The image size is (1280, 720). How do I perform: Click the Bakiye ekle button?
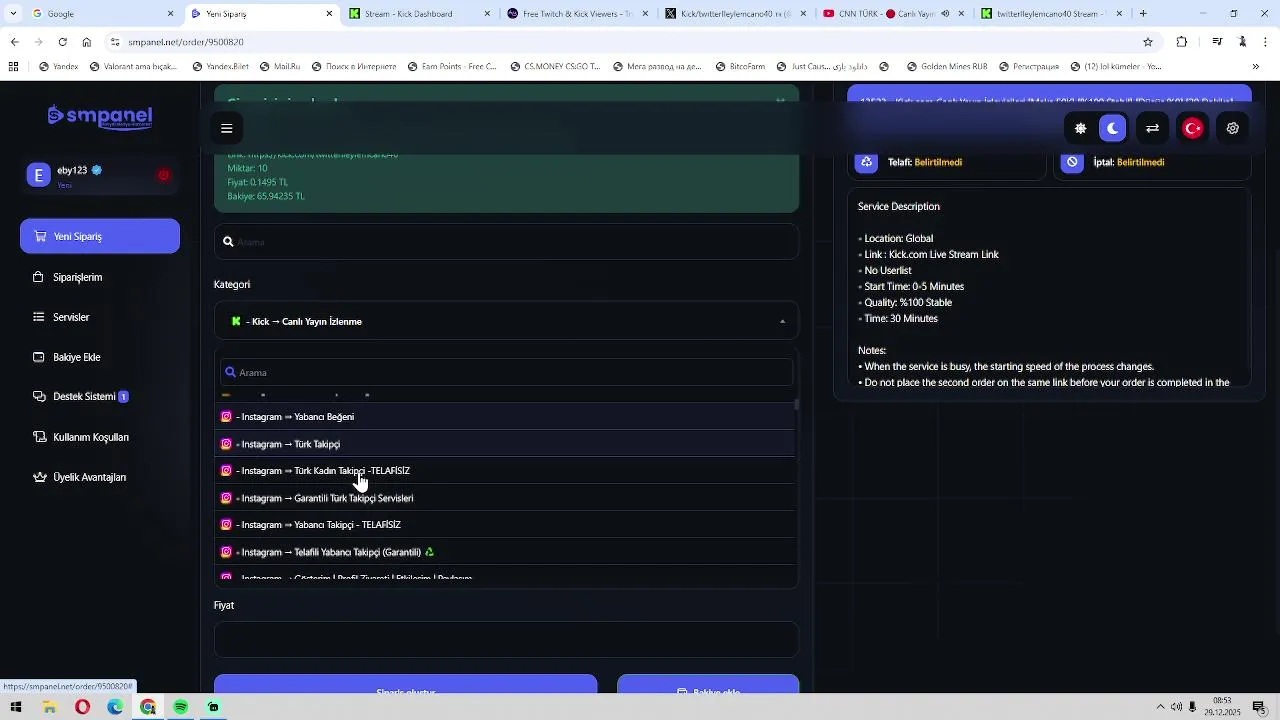(708, 684)
